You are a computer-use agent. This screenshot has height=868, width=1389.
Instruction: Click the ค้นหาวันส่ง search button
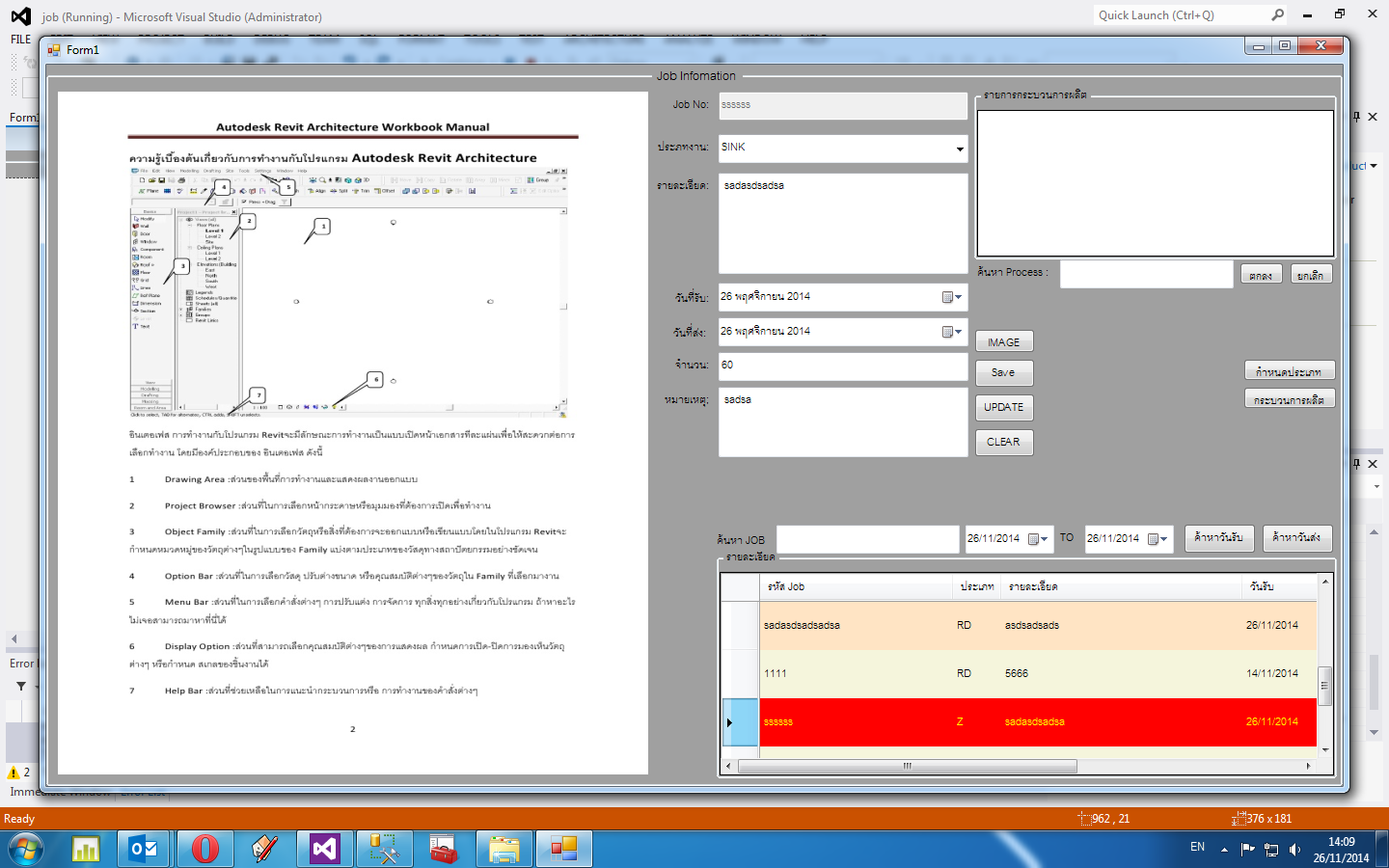1297,538
